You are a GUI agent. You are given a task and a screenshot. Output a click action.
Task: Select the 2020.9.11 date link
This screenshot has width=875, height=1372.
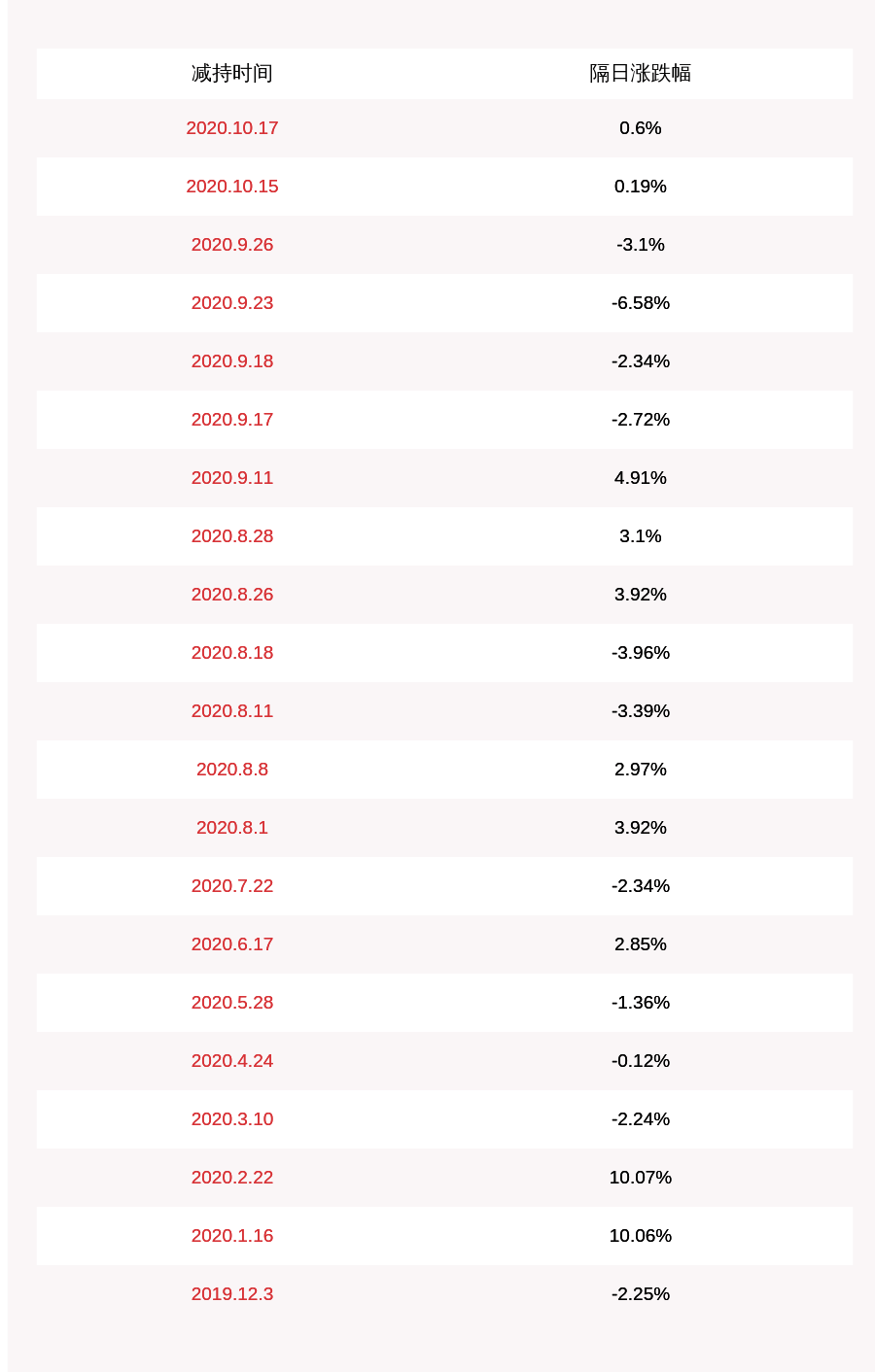point(231,478)
